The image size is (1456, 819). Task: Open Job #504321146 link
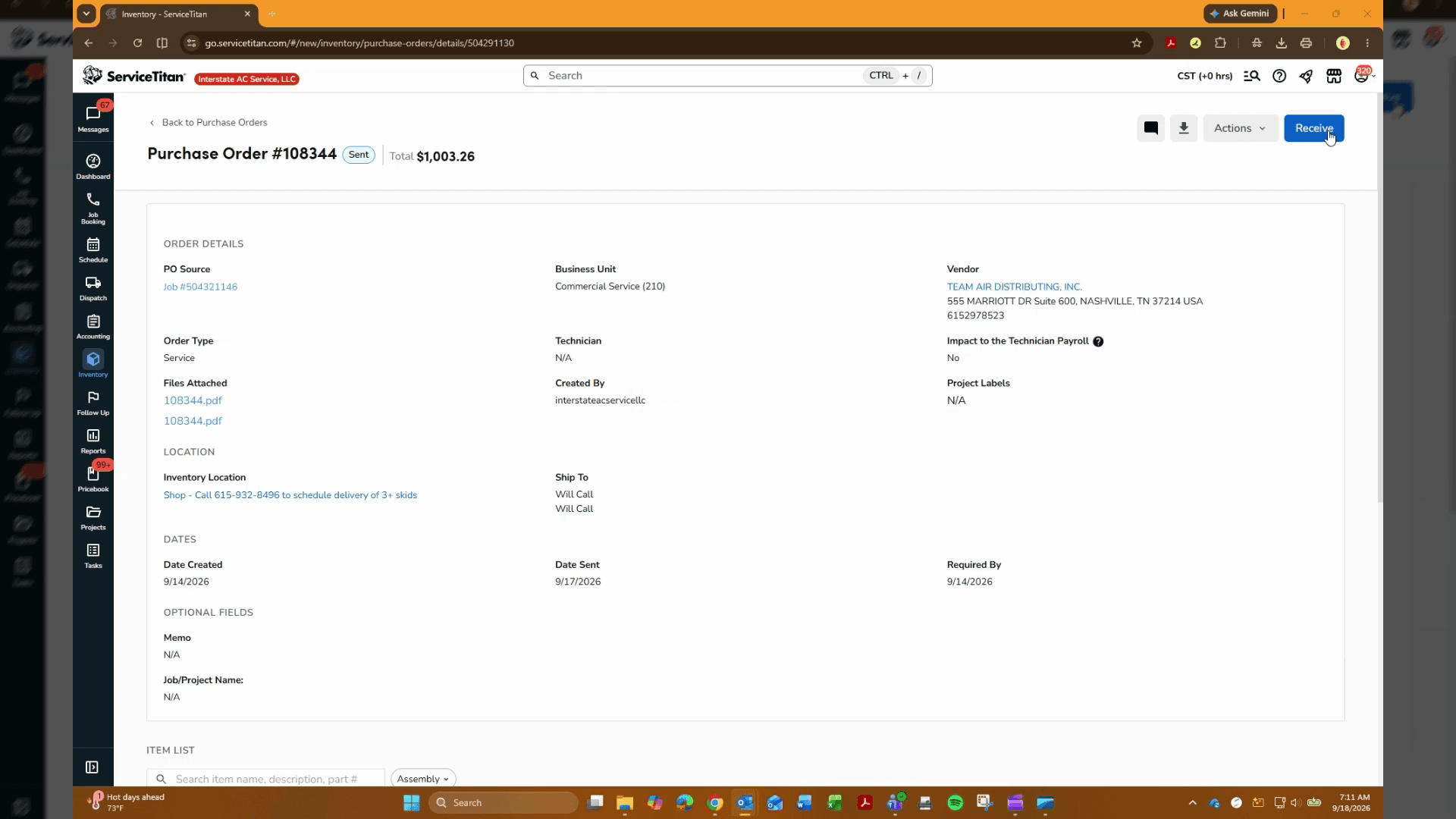click(200, 287)
